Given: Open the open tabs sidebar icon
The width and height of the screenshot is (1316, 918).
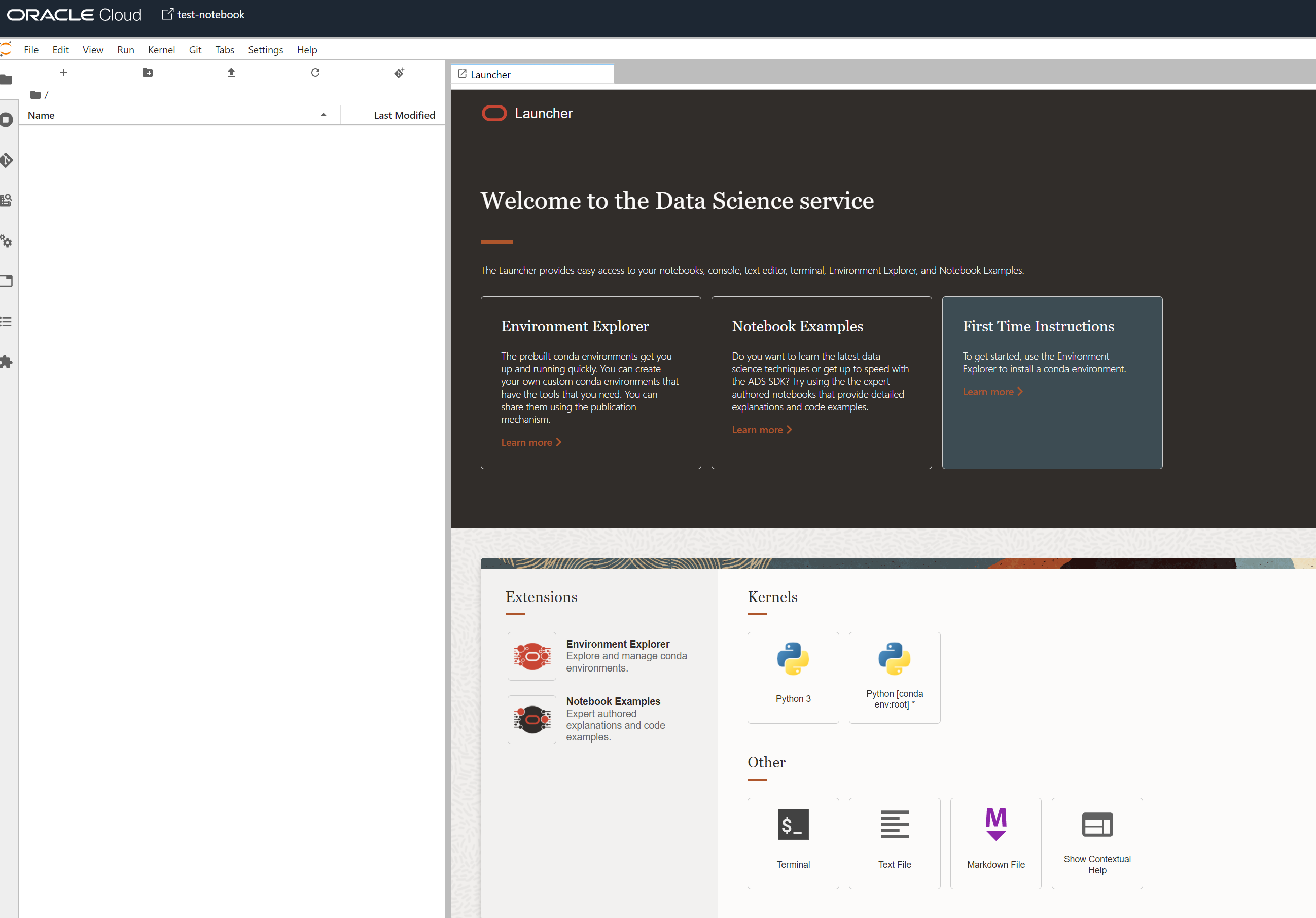Looking at the screenshot, I should coord(6,281).
